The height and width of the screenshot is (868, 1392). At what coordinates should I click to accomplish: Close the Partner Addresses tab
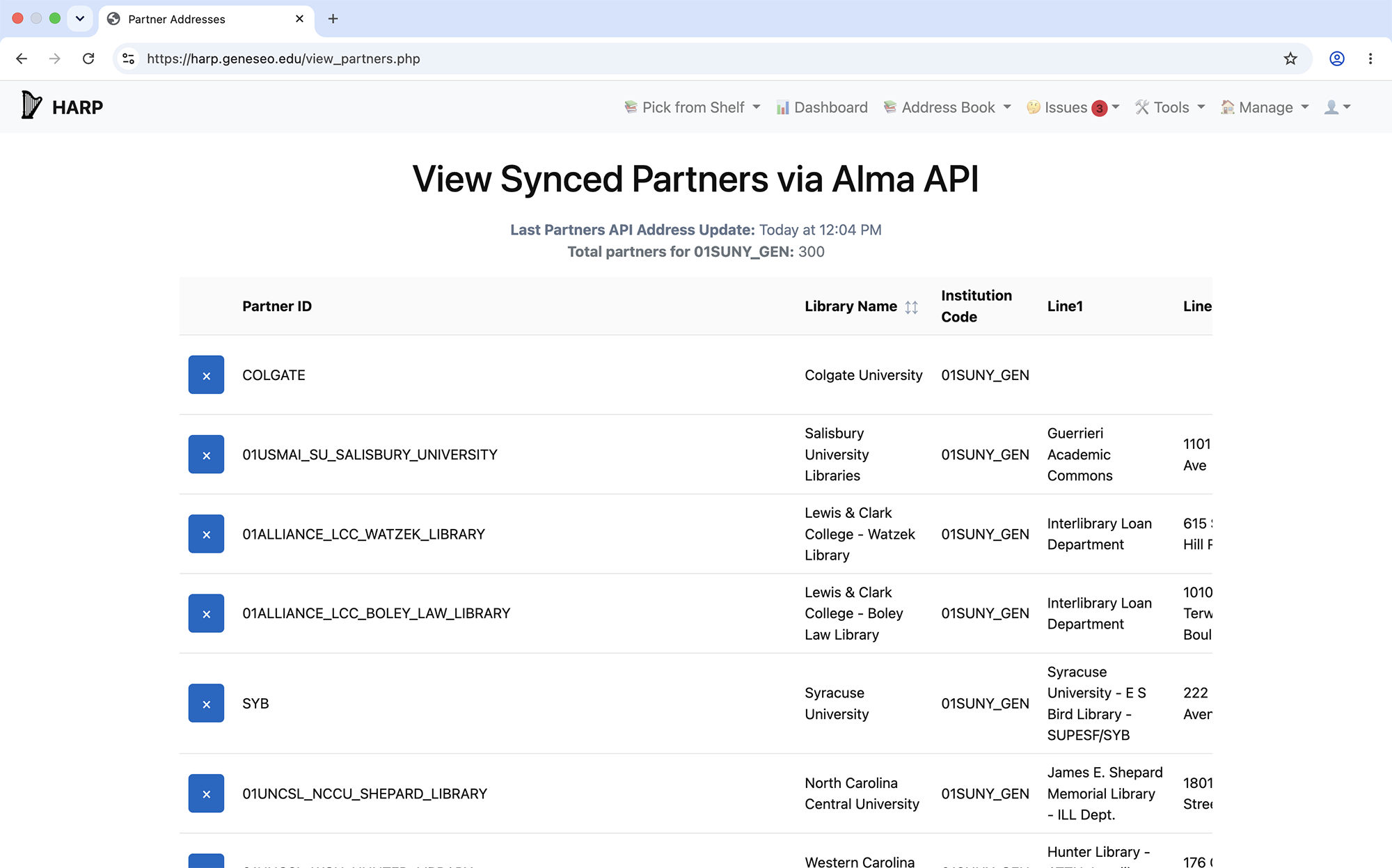299,19
